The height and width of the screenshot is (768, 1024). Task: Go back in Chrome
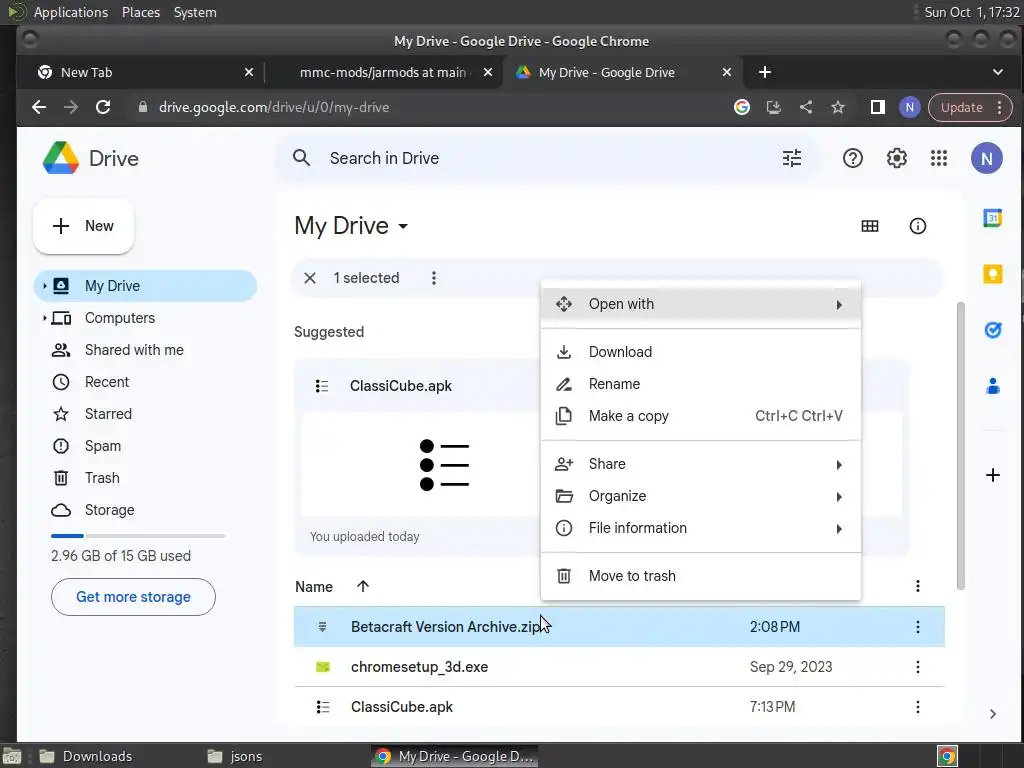coord(39,107)
